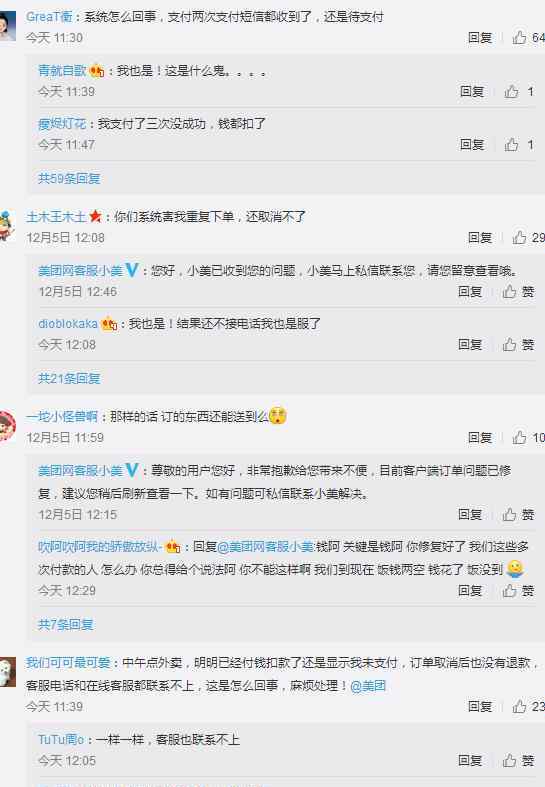
Task: Like 美团网客服小美's reply at 12:46
Action: pos(518,292)
